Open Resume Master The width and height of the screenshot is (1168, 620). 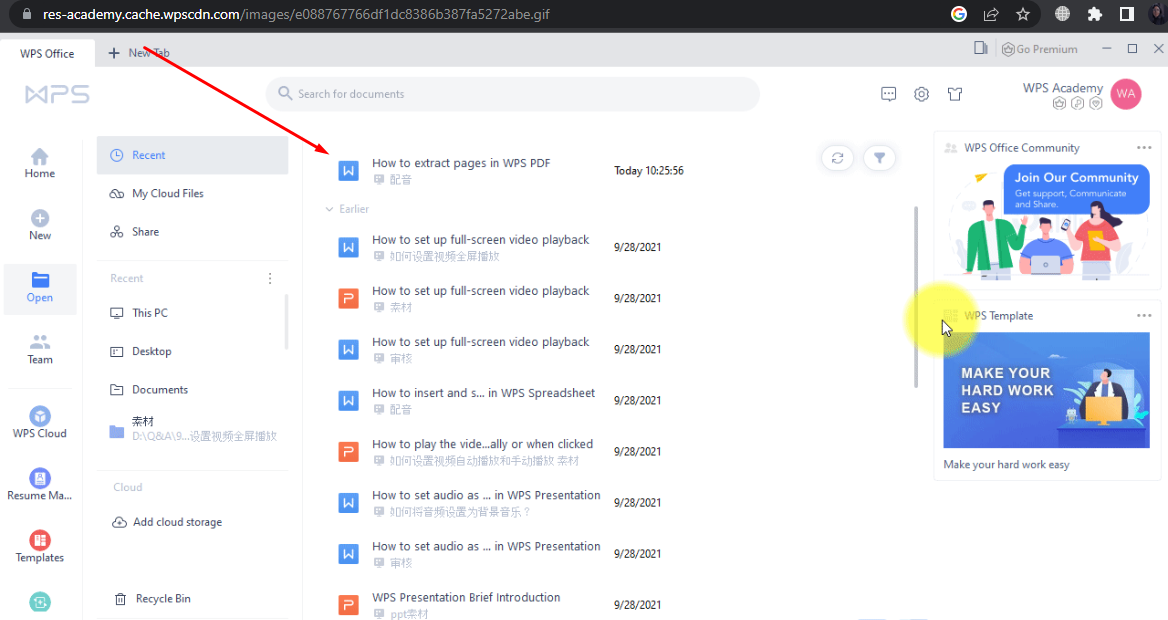click(39, 482)
